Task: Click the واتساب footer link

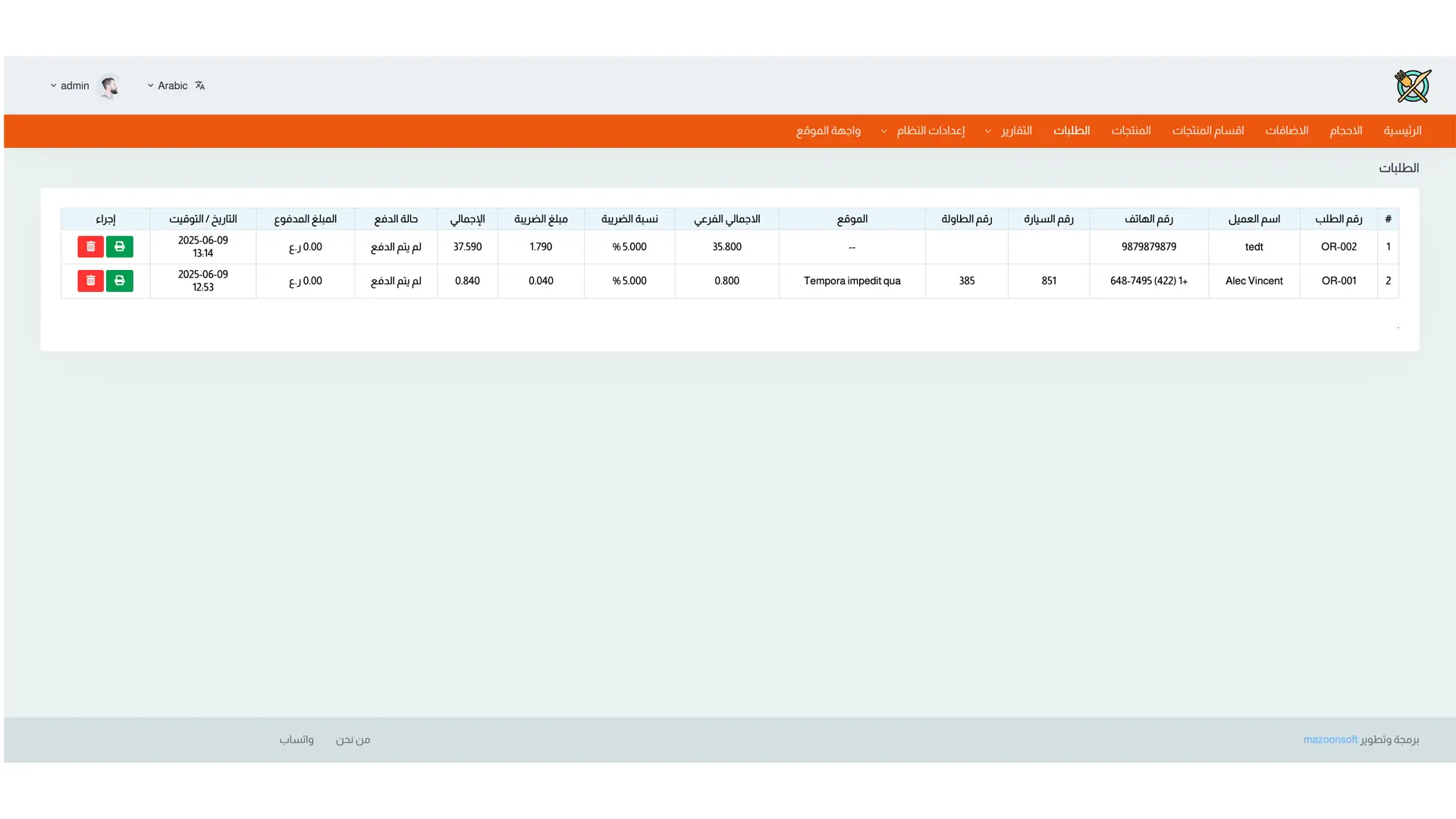Action: 296,739
